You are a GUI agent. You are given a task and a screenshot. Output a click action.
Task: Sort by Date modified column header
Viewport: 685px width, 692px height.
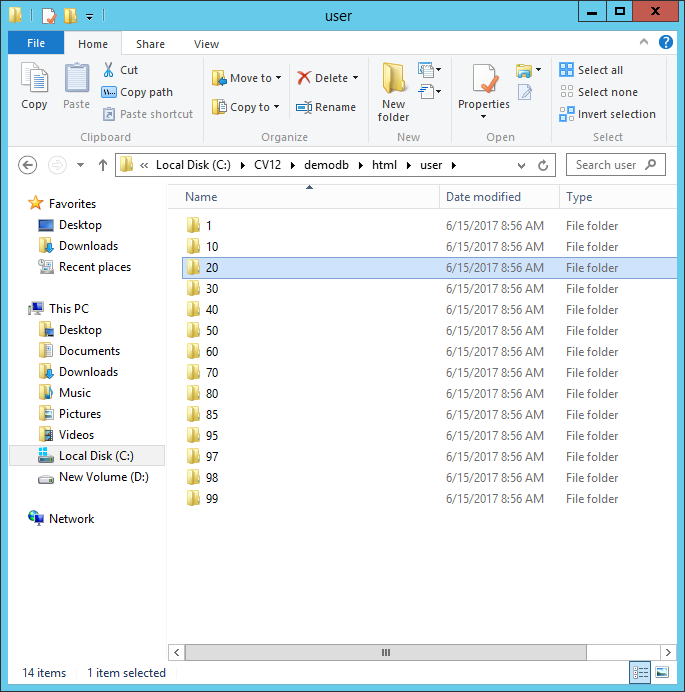[x=499, y=197]
